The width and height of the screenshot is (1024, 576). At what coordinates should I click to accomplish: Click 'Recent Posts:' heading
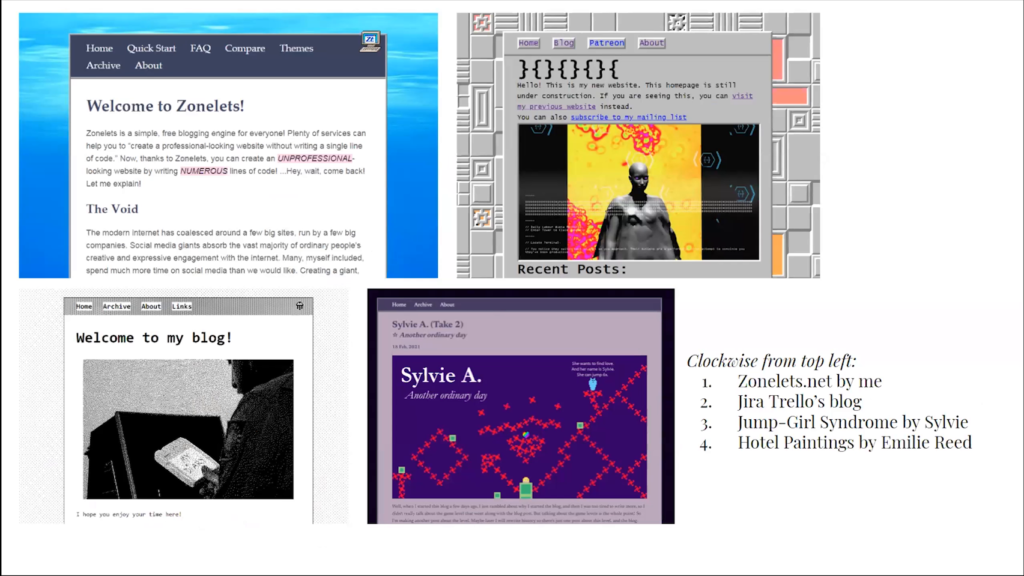(x=572, y=269)
